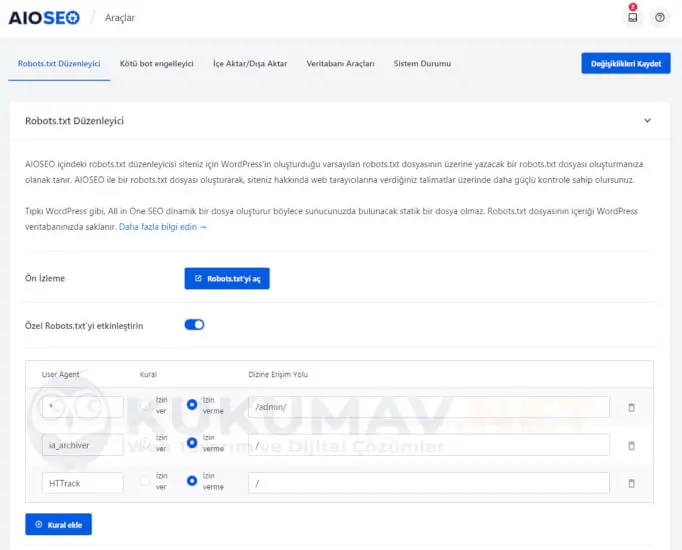Follow Daha fazla bilgi edin link

(x=163, y=227)
